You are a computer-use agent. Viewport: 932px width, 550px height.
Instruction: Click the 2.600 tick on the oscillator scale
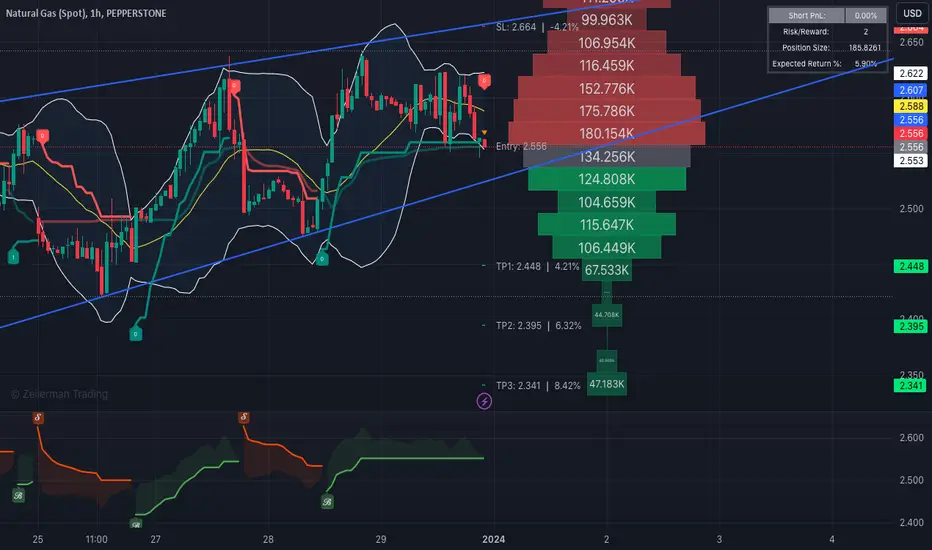[x=911, y=438]
